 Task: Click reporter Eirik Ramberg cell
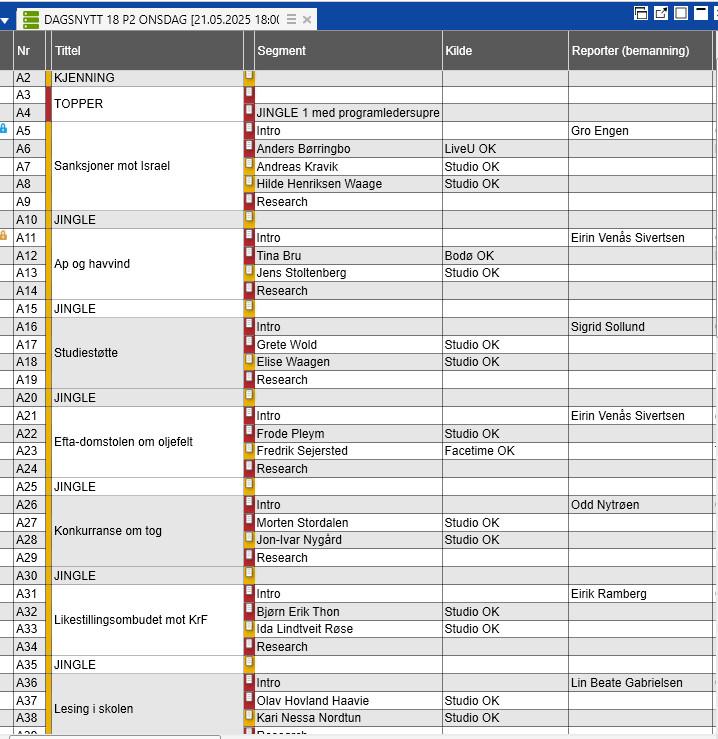coord(641,594)
